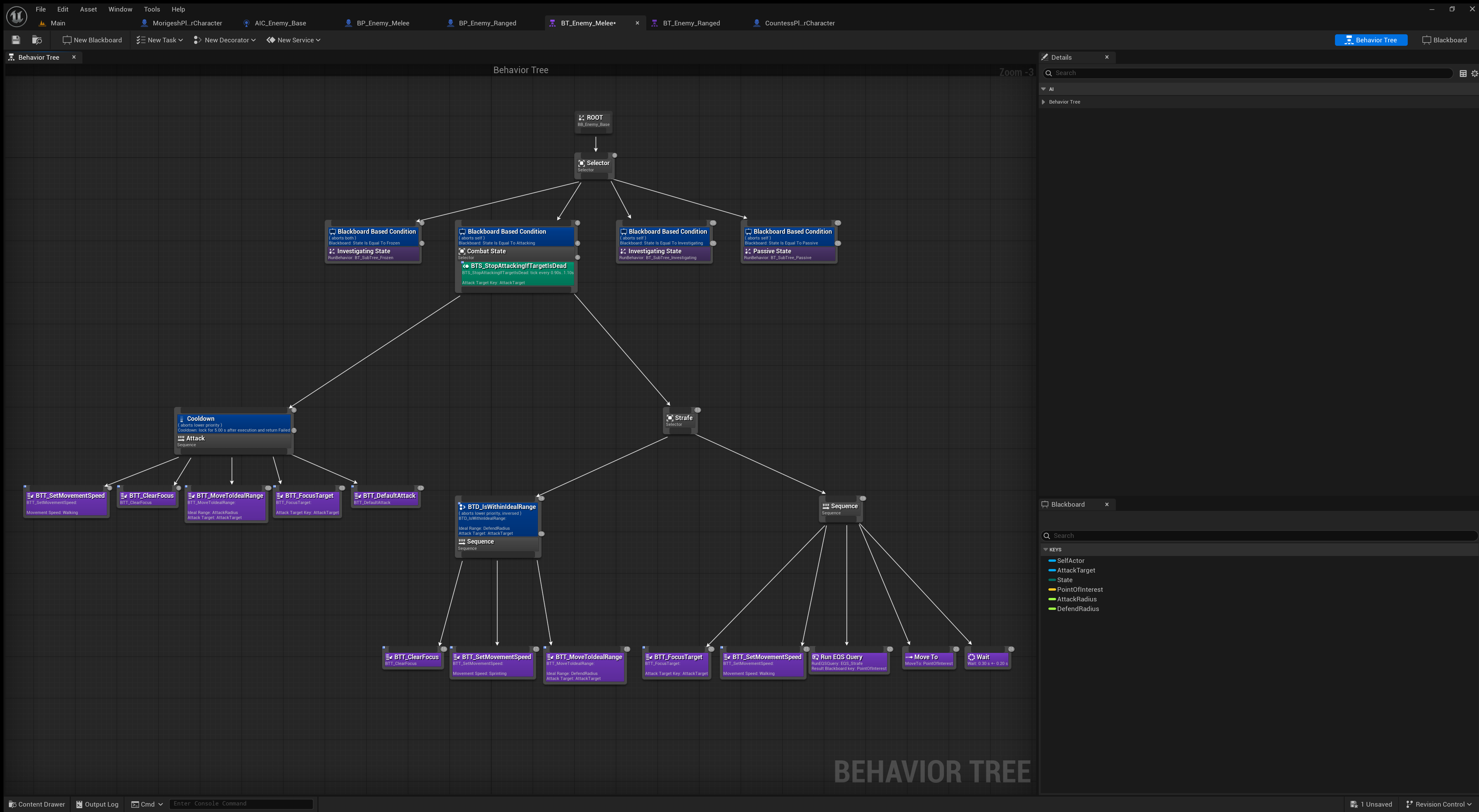The height and width of the screenshot is (812, 1479).
Task: Click the Unreal Engine logo icon
Action: coord(17,16)
